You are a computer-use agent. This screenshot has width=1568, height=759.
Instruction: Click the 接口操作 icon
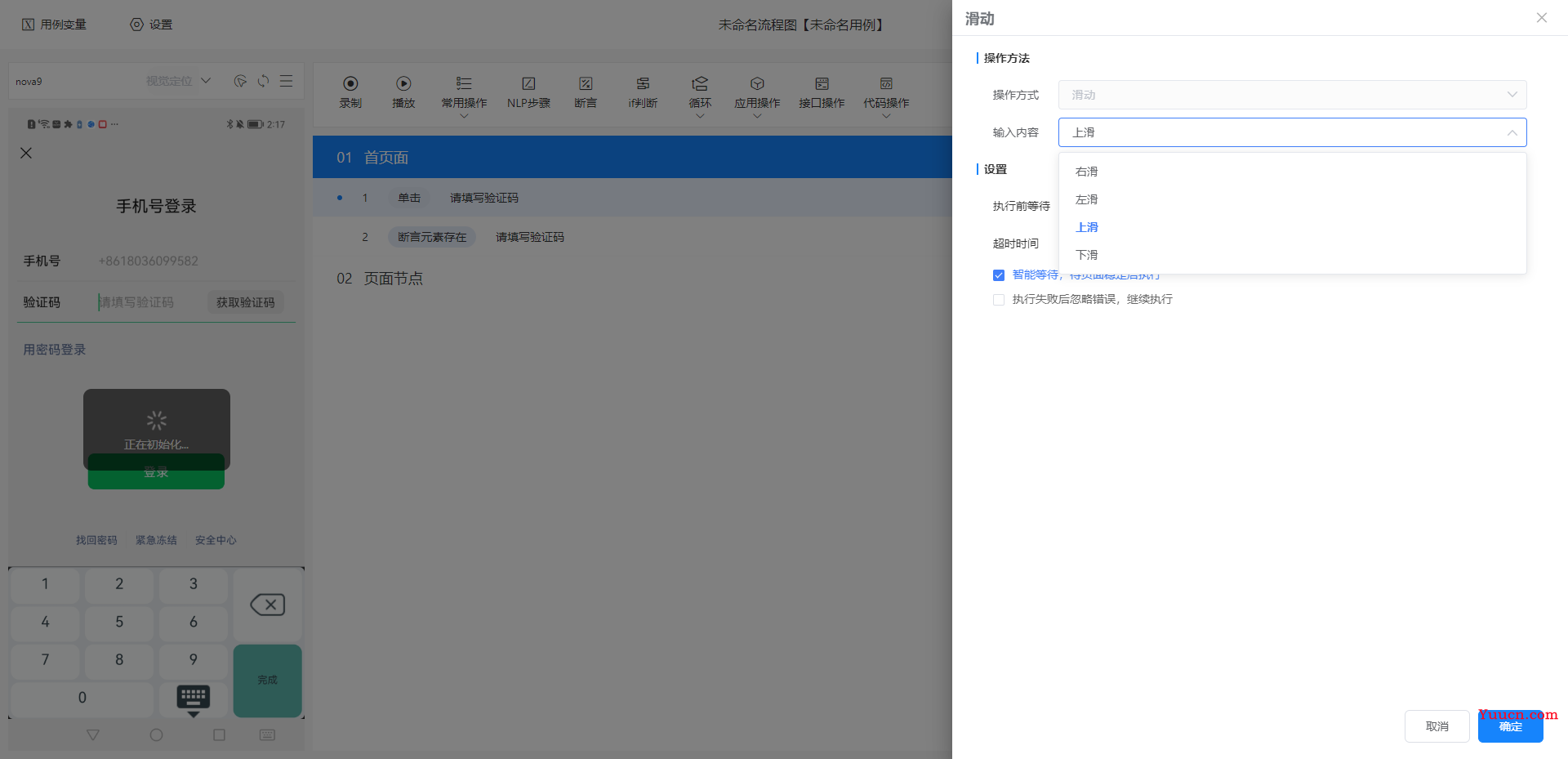[822, 83]
